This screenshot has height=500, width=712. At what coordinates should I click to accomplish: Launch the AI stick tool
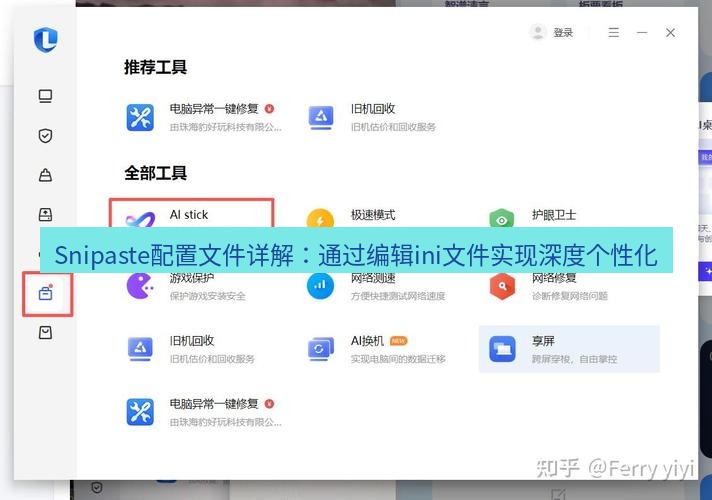pos(191,213)
